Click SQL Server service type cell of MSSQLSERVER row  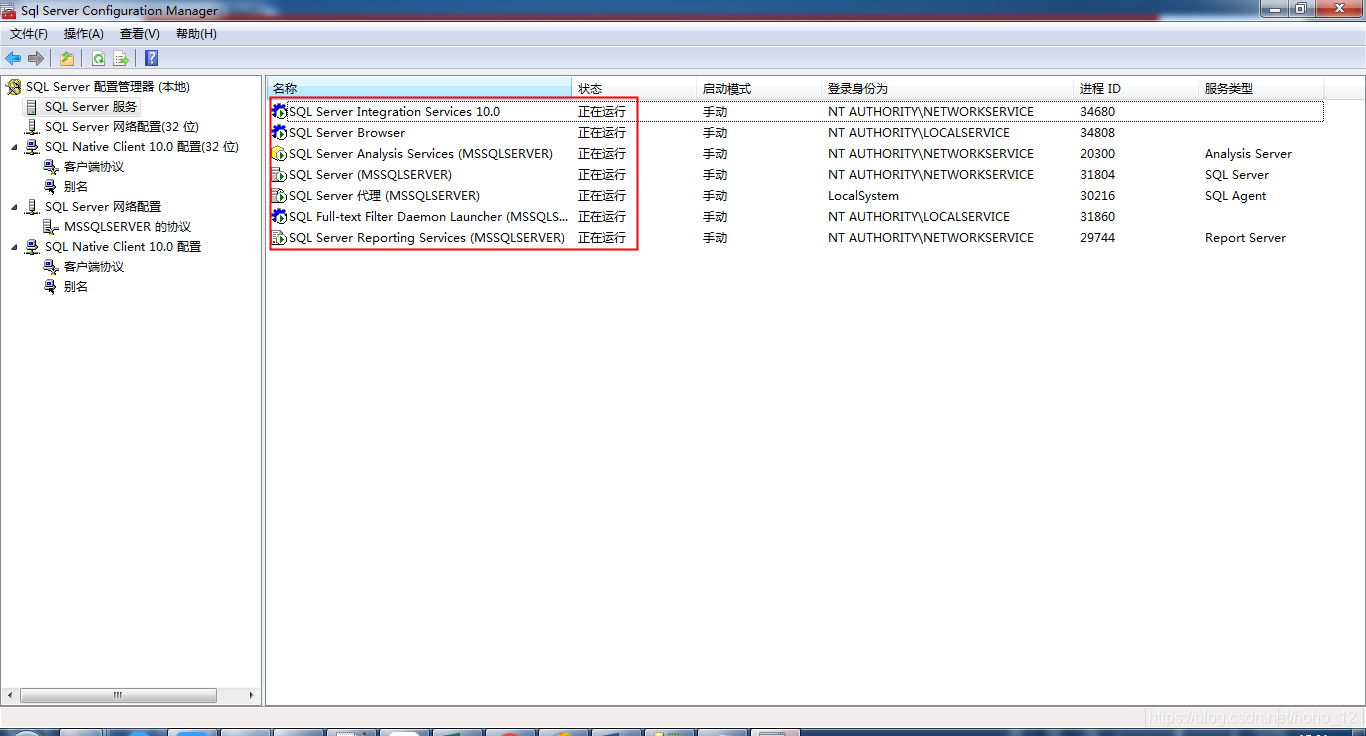(x=1237, y=175)
